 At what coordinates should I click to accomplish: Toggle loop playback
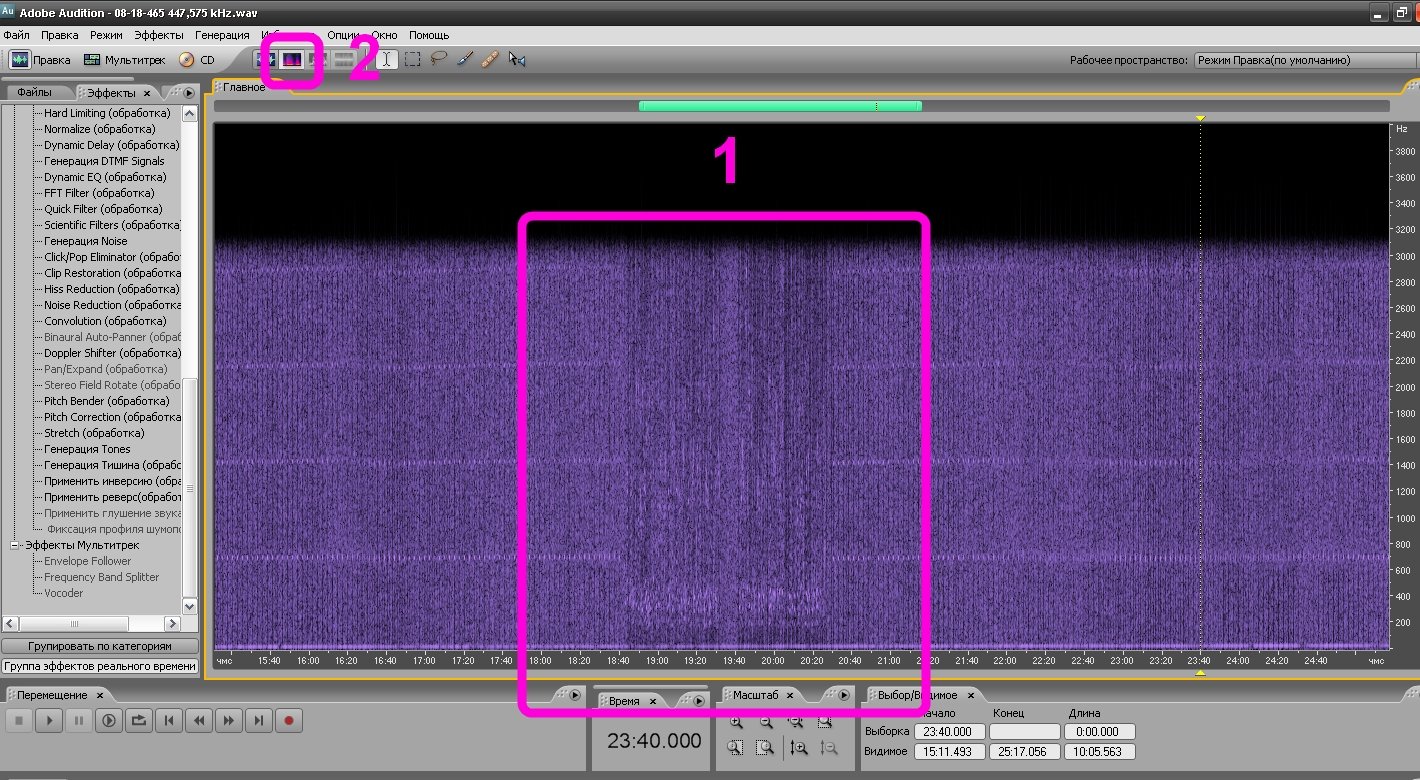tap(139, 720)
